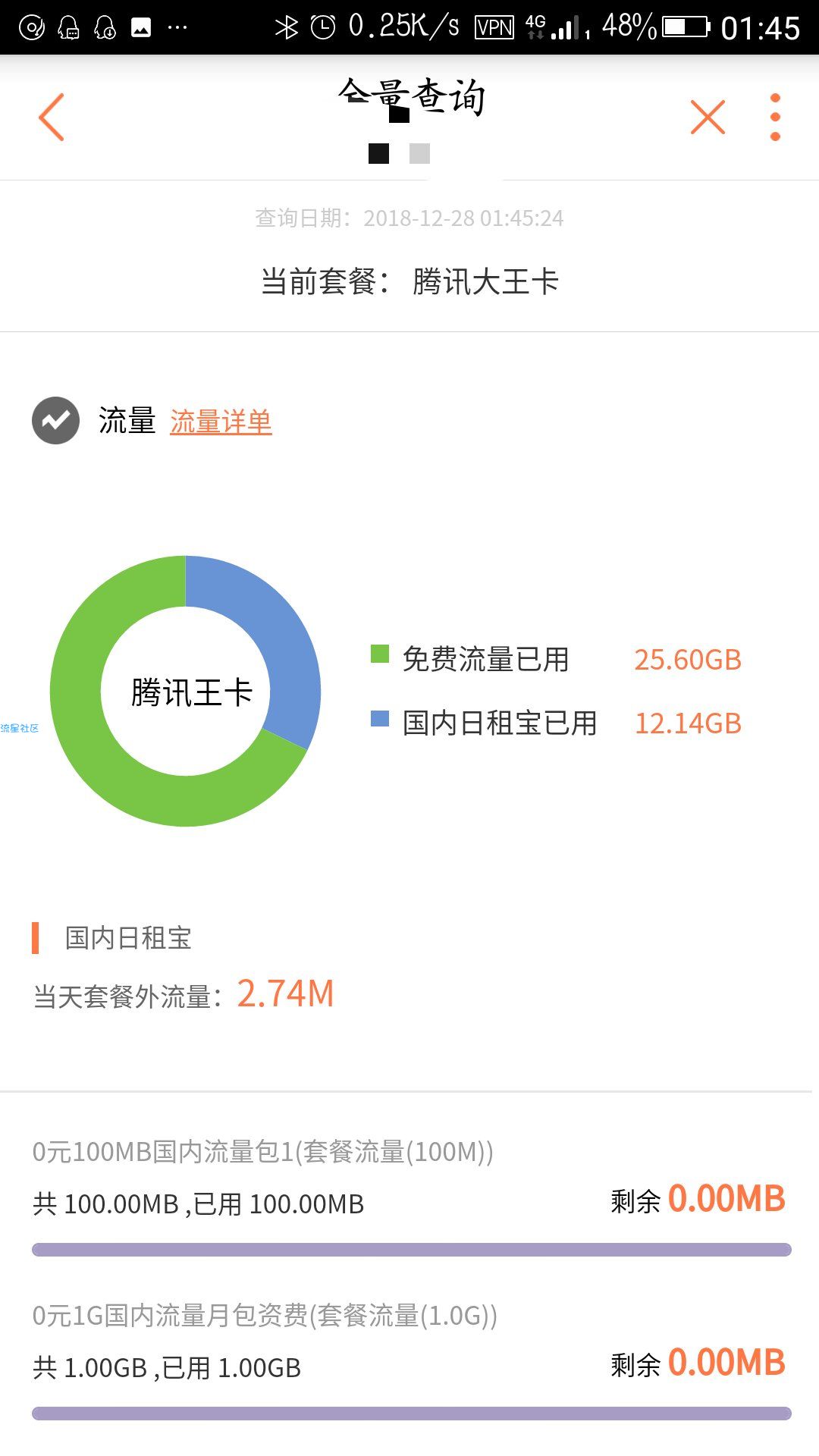Tap the 100MB package usage progress bar
The width and height of the screenshot is (819, 1456).
[412, 1250]
